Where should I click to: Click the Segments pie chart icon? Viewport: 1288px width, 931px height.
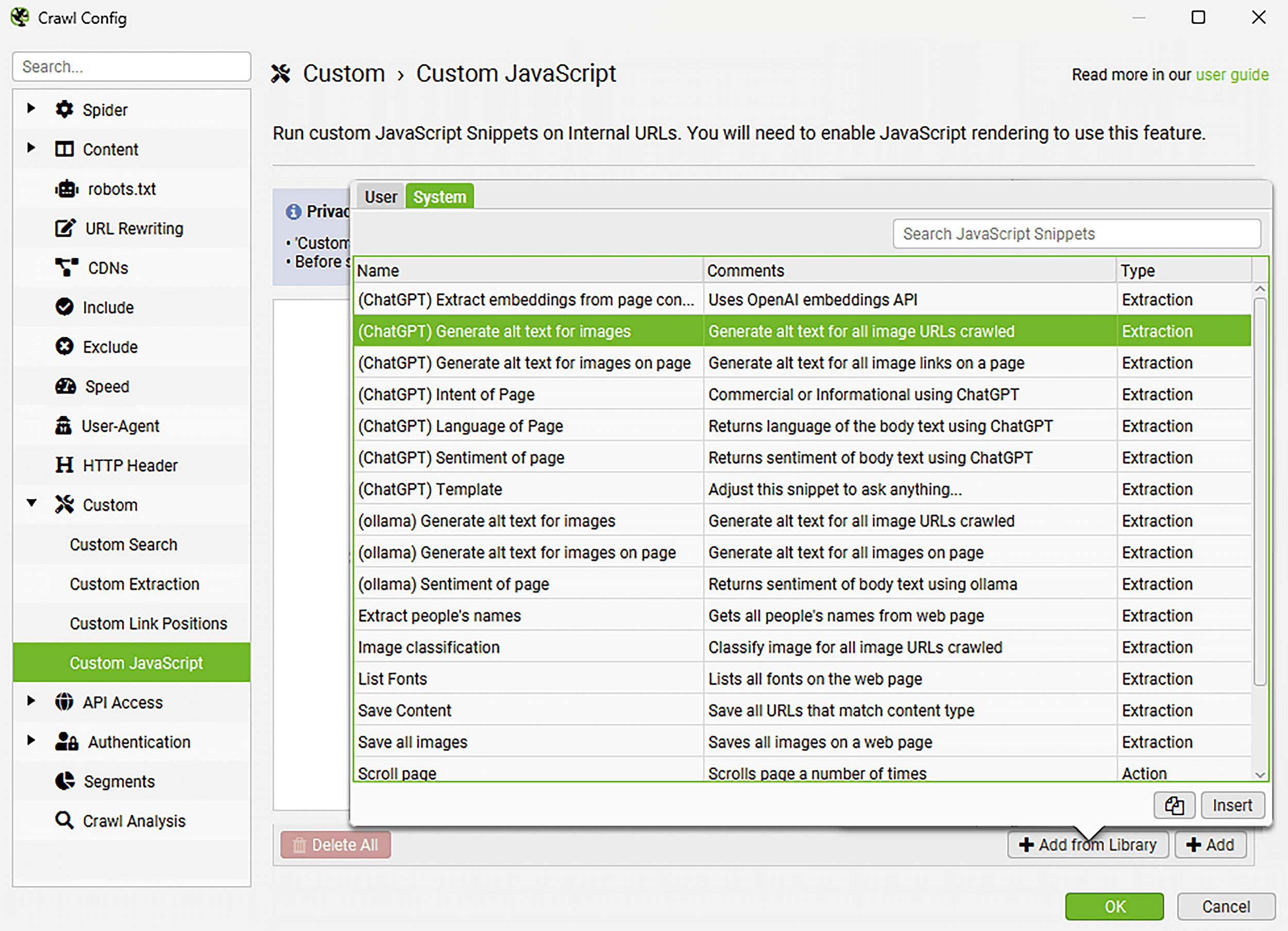coord(65,781)
